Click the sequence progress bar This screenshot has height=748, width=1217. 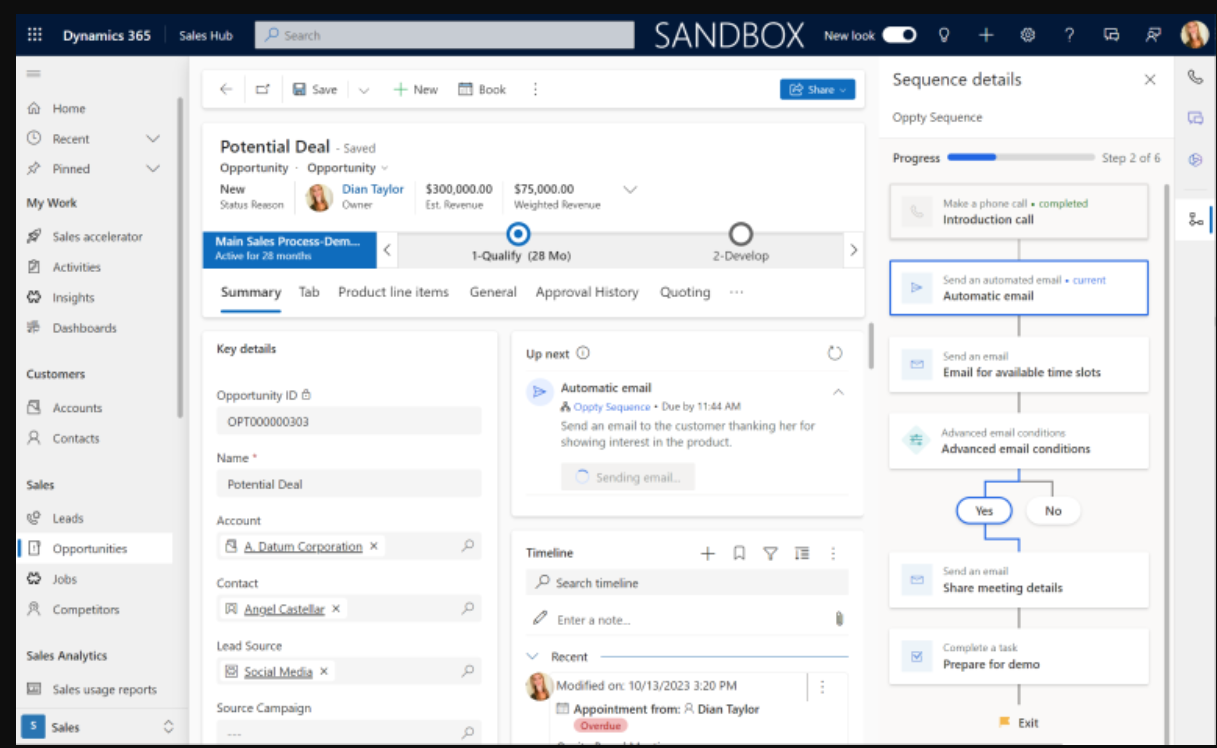[x=1019, y=158]
